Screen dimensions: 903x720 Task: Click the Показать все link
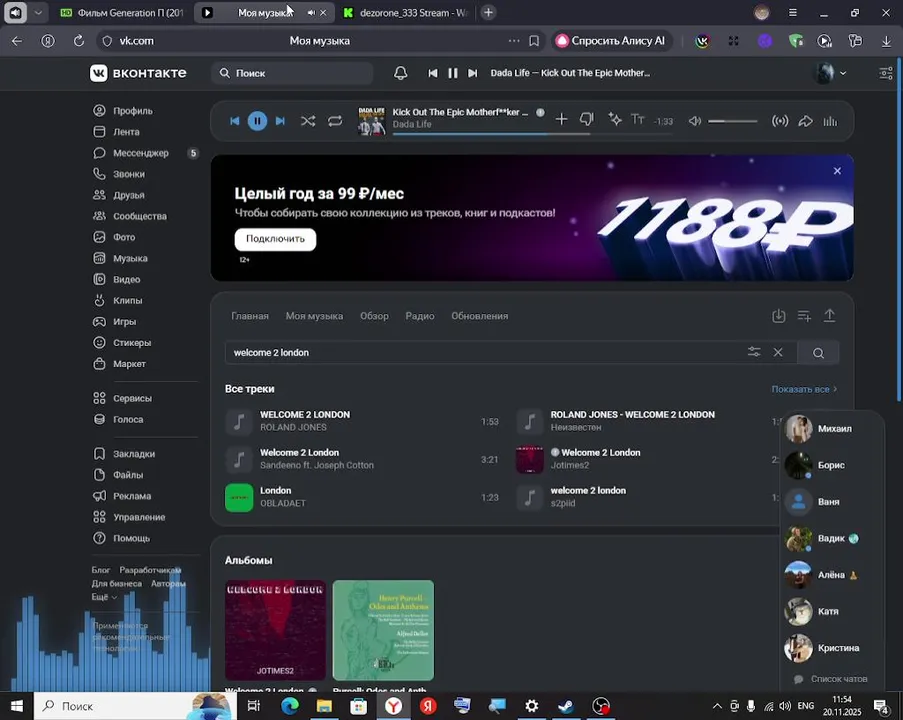pos(804,389)
